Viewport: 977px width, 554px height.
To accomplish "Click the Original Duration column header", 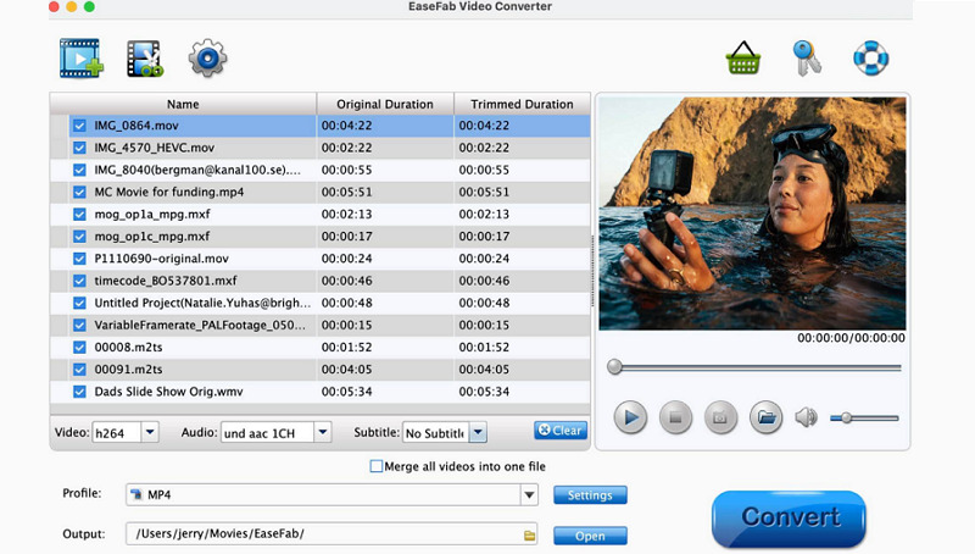I will click(385, 104).
